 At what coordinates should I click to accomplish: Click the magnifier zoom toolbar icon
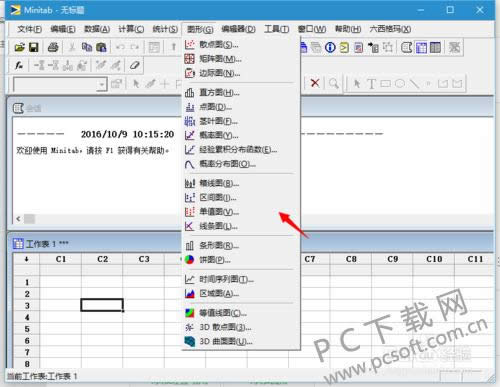pos(334,83)
